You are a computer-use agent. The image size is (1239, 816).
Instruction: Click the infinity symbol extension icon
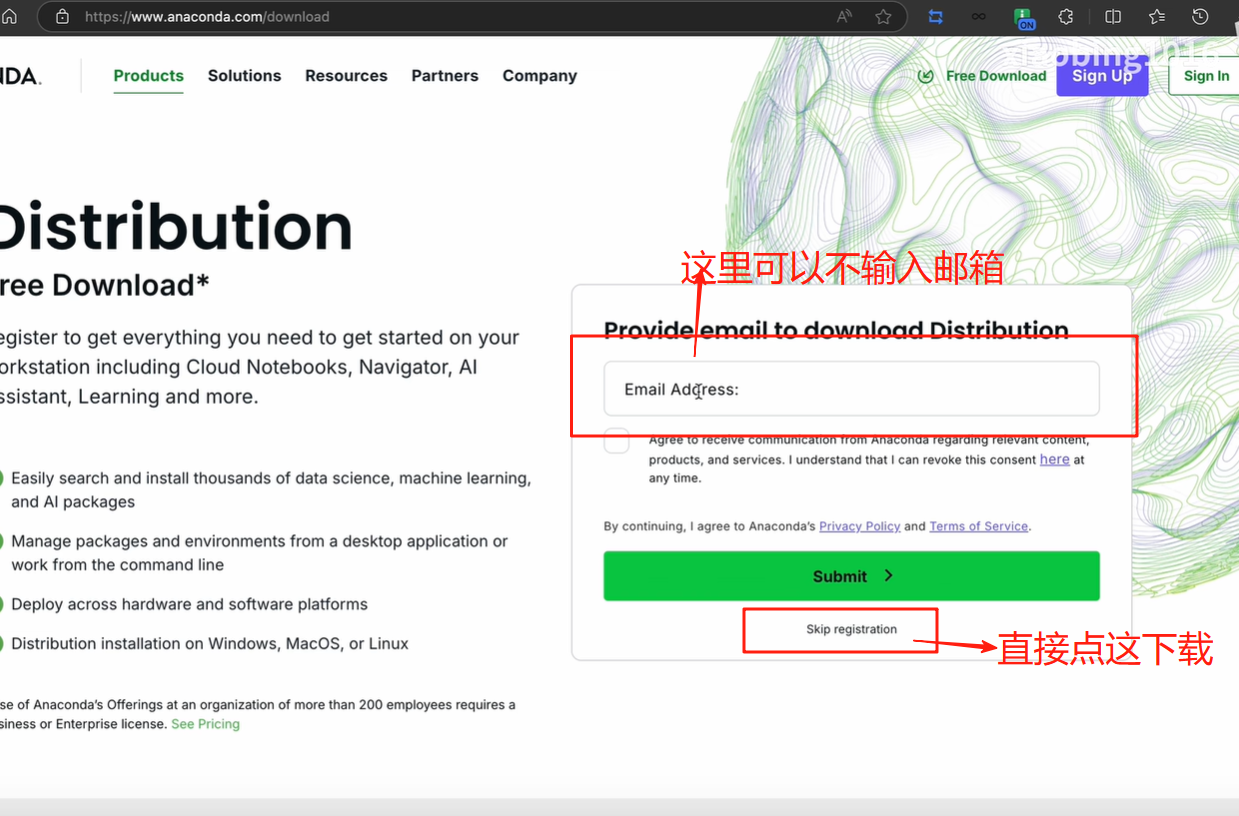click(x=979, y=16)
